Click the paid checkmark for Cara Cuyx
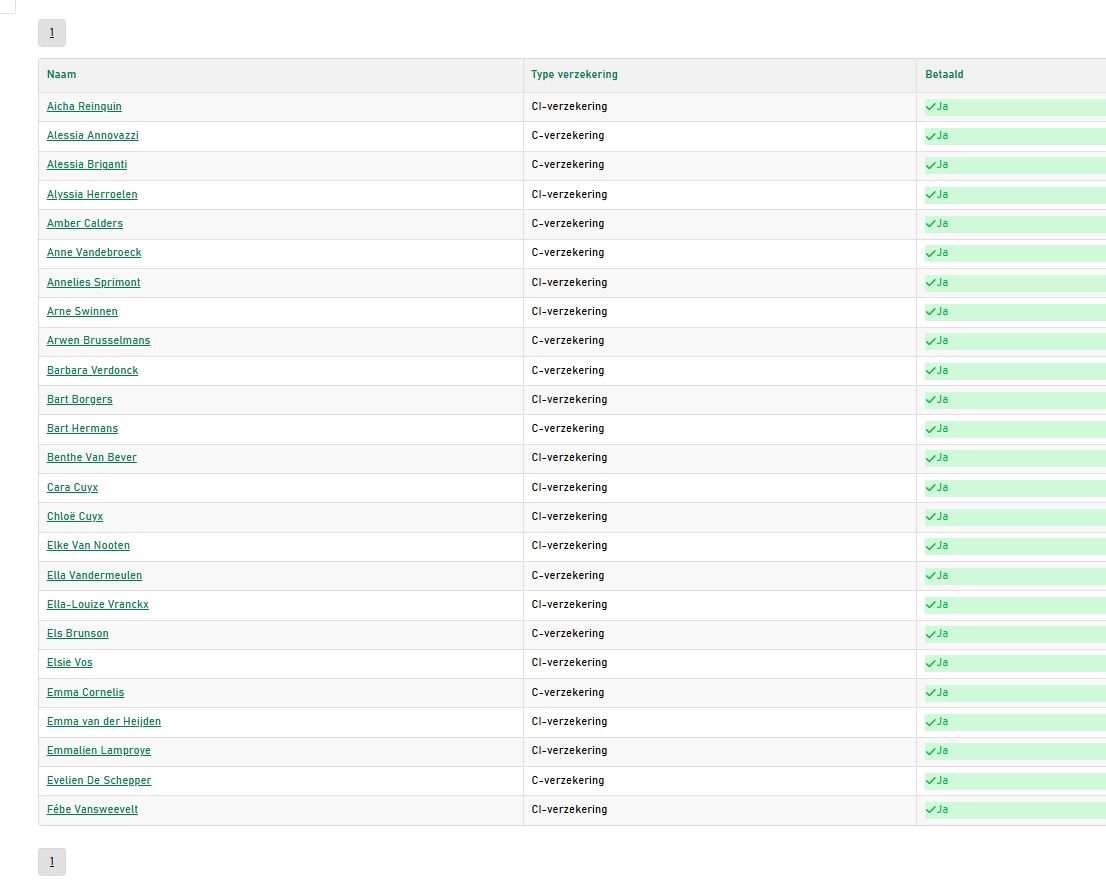The image size is (1106, 889). 931,487
